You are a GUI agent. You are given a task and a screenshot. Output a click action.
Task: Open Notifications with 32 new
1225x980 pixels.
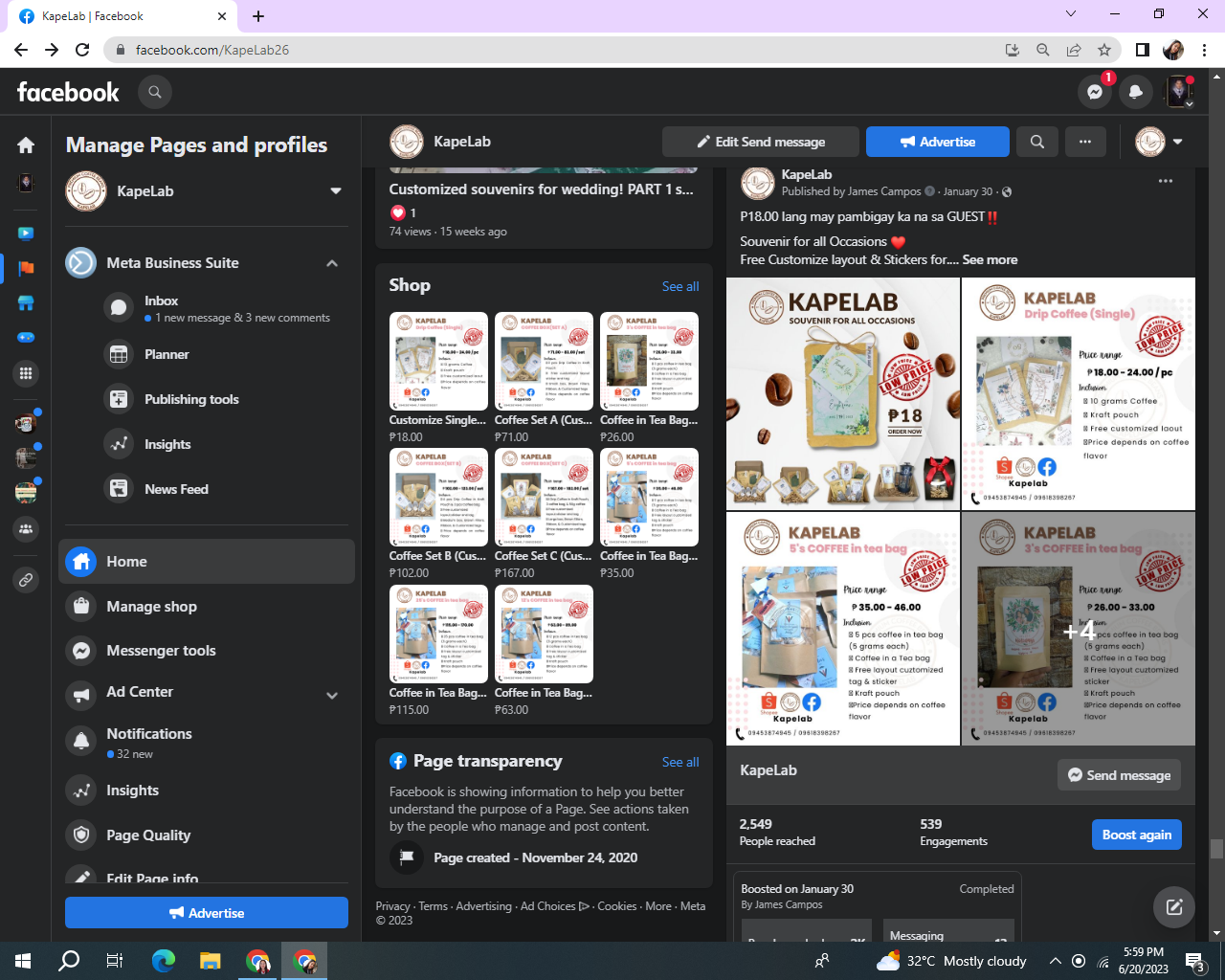coord(207,742)
